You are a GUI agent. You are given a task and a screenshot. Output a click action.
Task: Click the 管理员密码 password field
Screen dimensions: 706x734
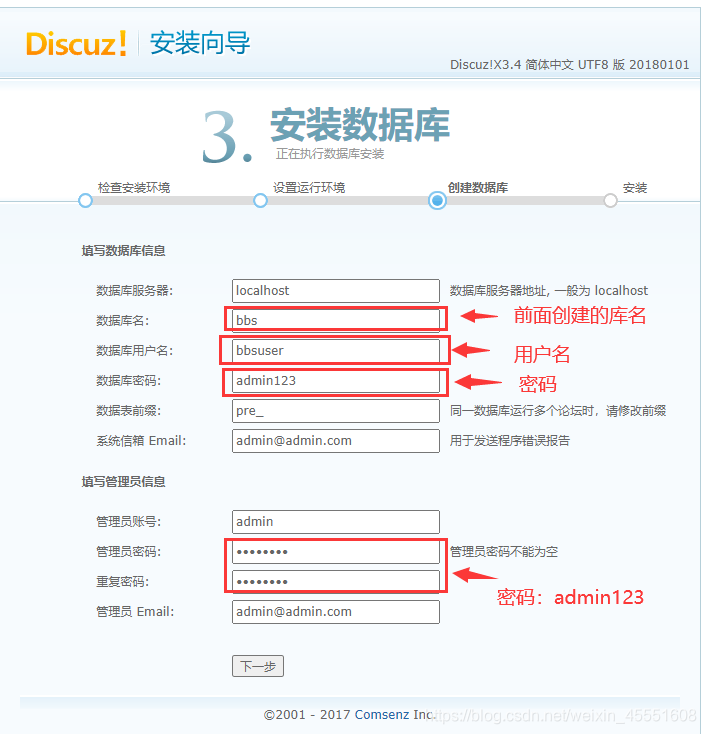click(x=336, y=551)
